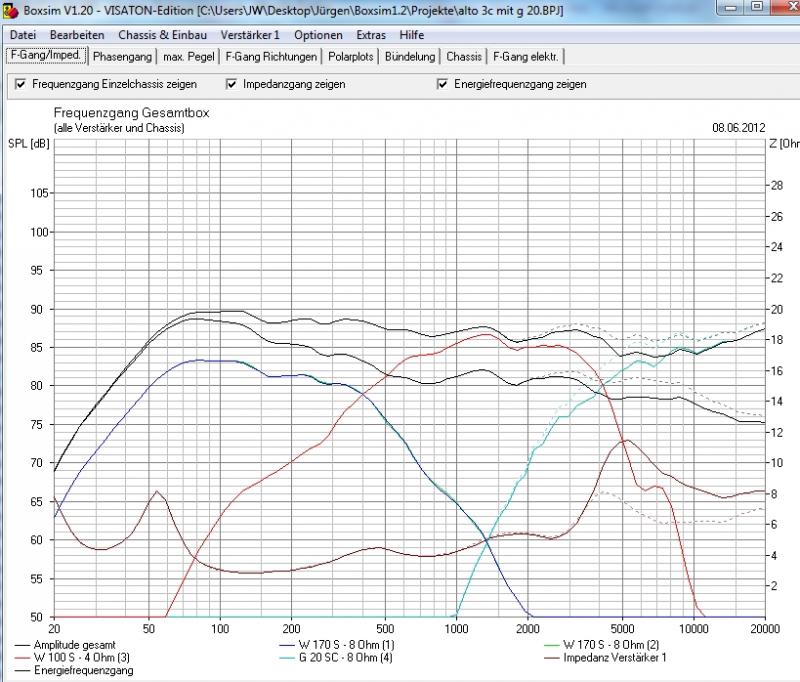Open the Hilfe menu
This screenshot has width=800, height=682.
click(412, 35)
